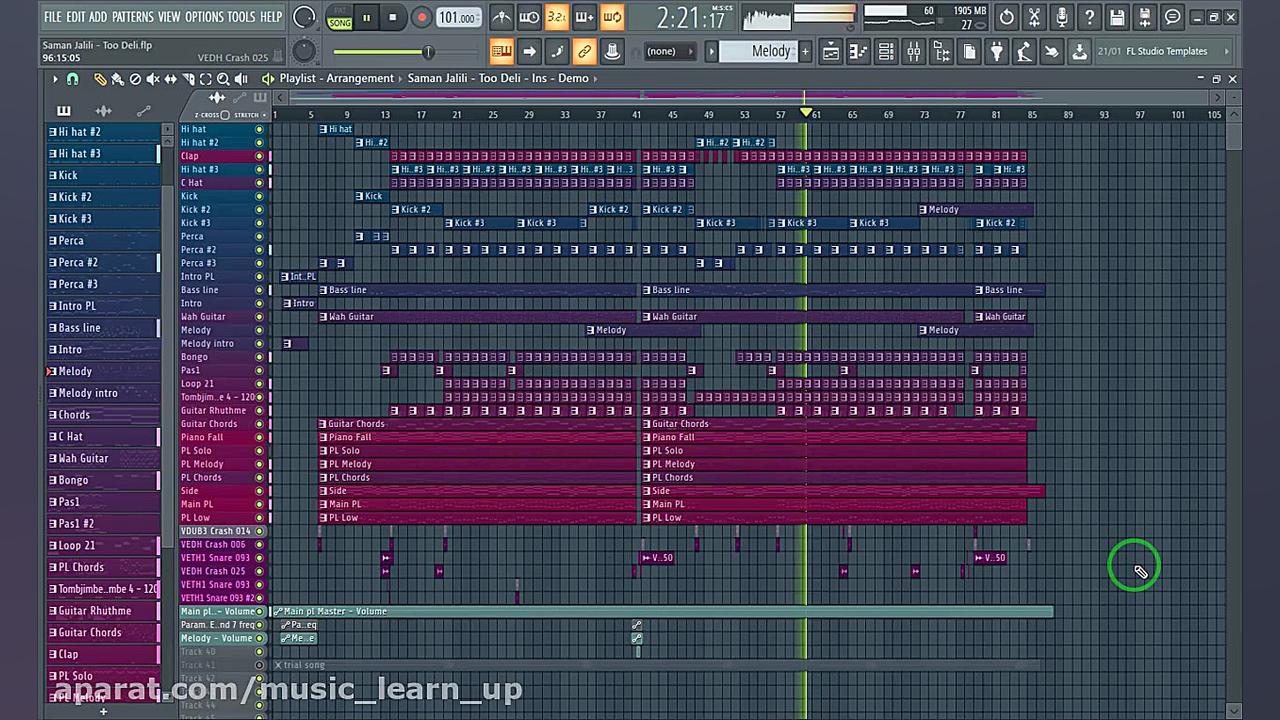Open the EDIT menu
The width and height of the screenshot is (1280, 720).
click(x=75, y=17)
